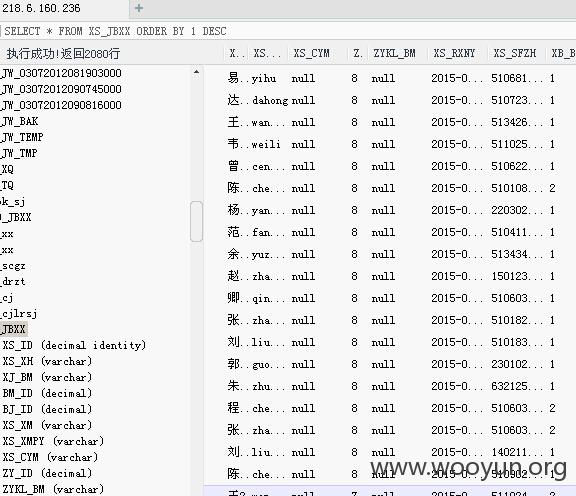Screen dimensions: 576x496
Task: Select column XS_XM (varchar)
Action: click(x=47, y=425)
